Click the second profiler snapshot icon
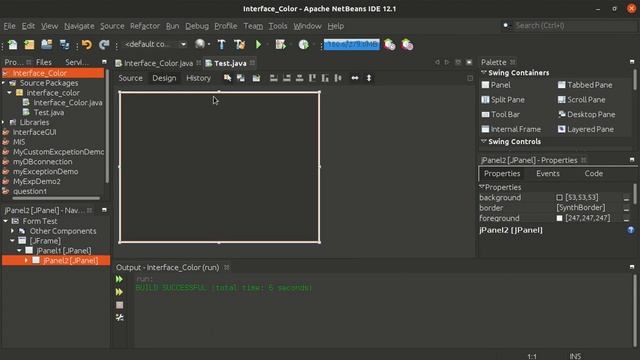This screenshot has height=360, width=640. (407, 44)
